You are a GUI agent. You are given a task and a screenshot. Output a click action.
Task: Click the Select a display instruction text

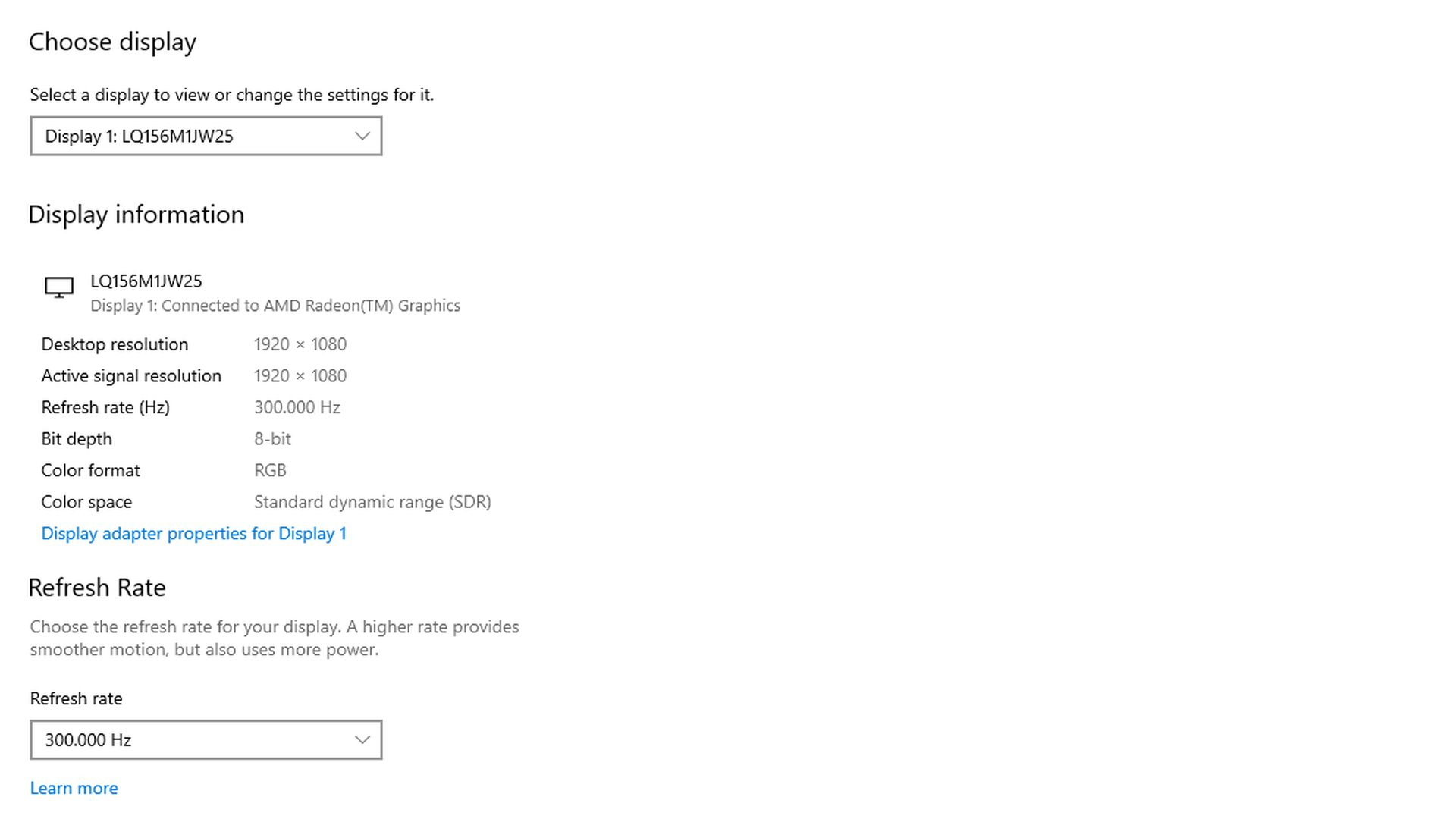[231, 95]
